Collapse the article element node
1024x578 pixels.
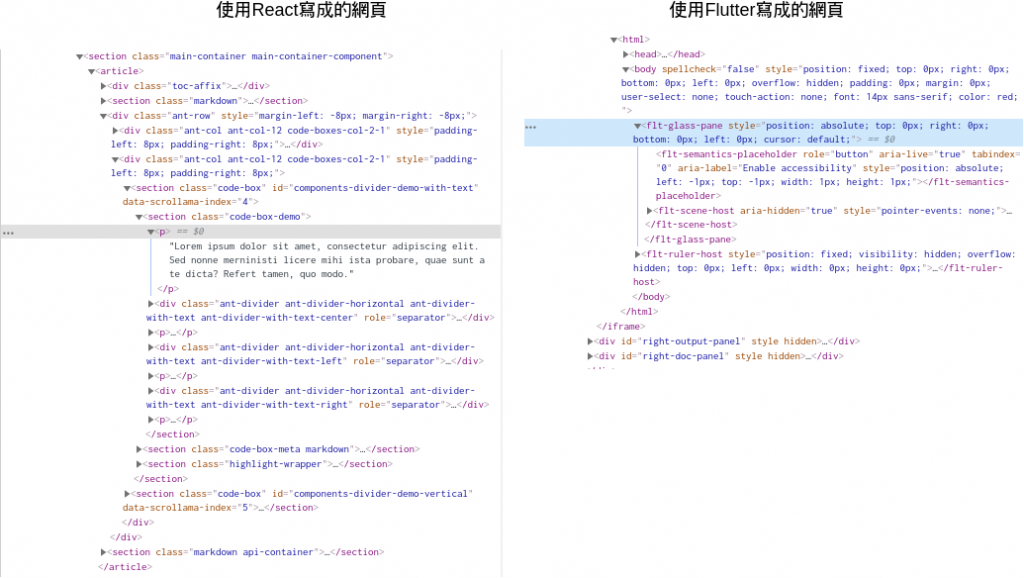coord(91,72)
